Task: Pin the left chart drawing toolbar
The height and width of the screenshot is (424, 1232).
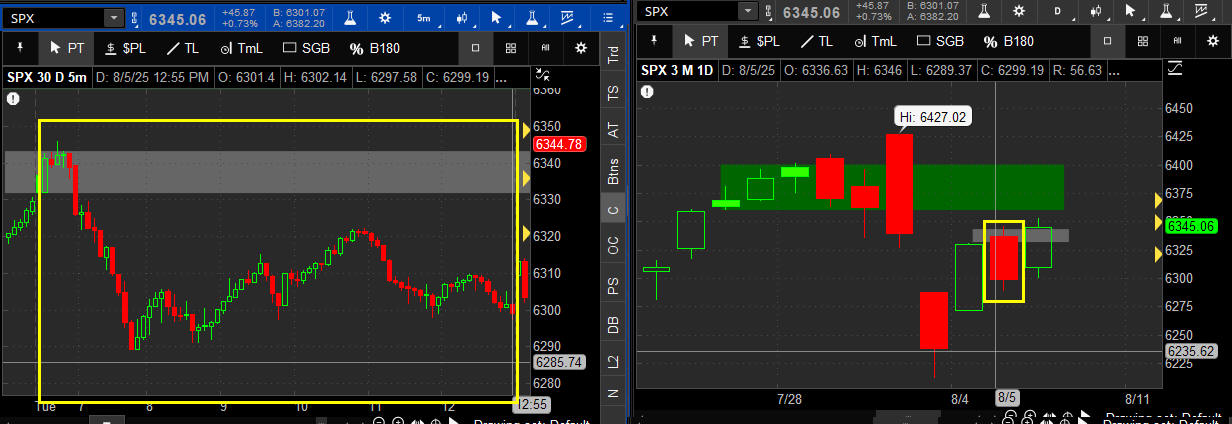Action: [18, 48]
